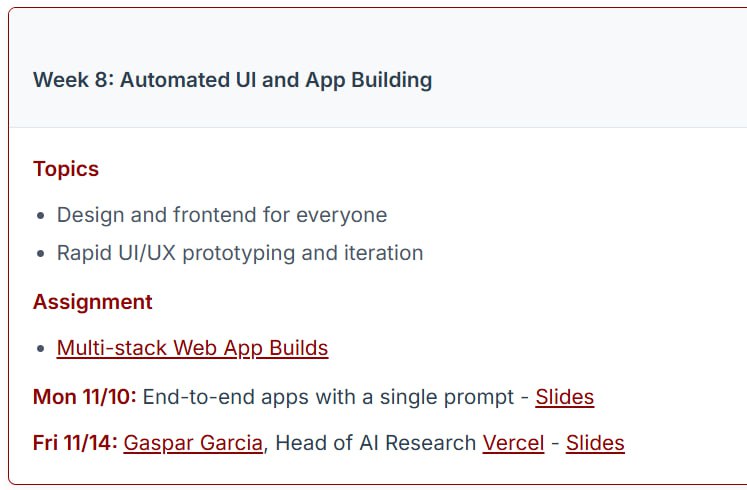Follow the Vercel company link
747x490 pixels.
[513, 443]
